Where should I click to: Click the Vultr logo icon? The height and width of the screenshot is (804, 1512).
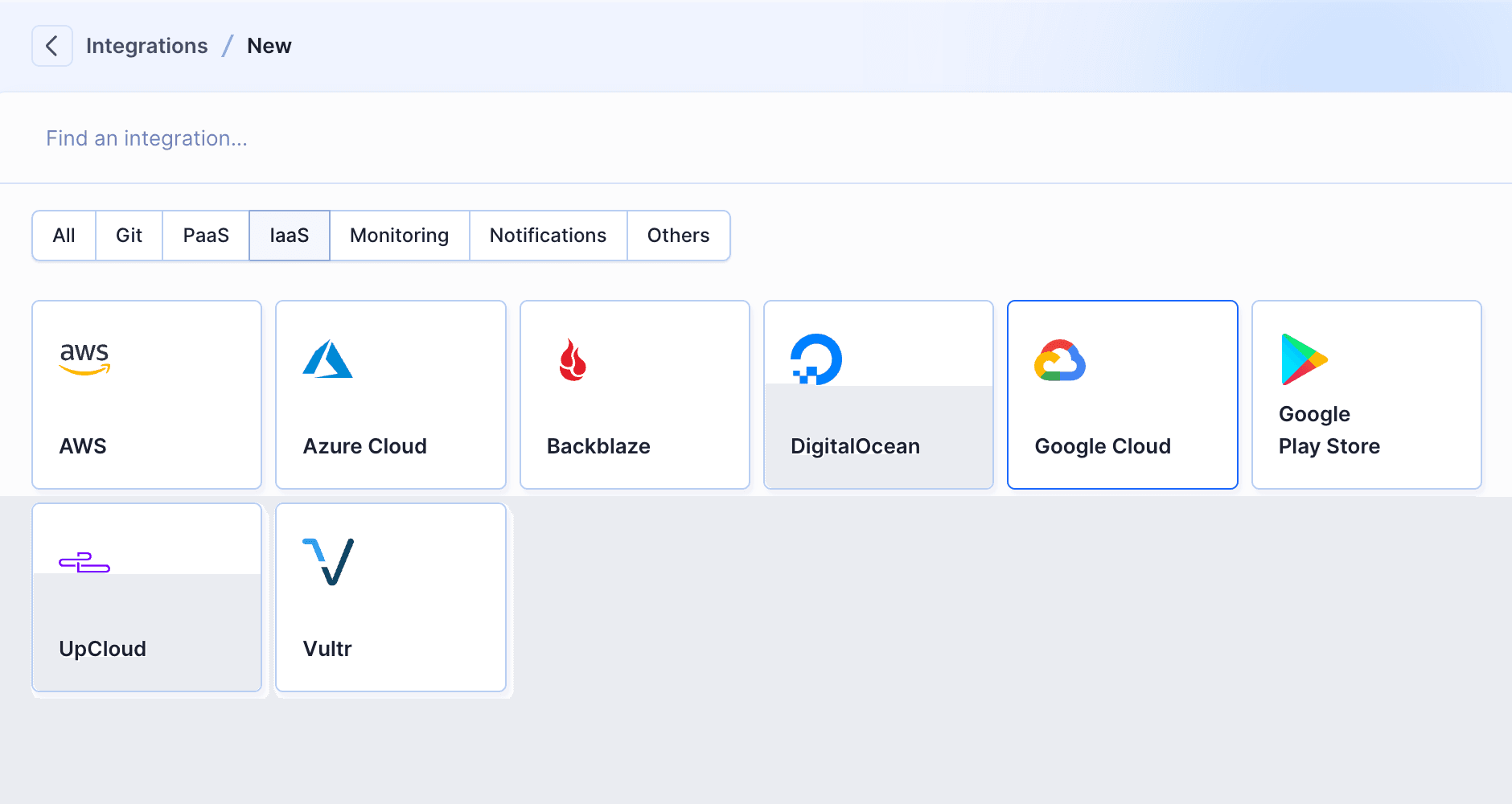[328, 562]
